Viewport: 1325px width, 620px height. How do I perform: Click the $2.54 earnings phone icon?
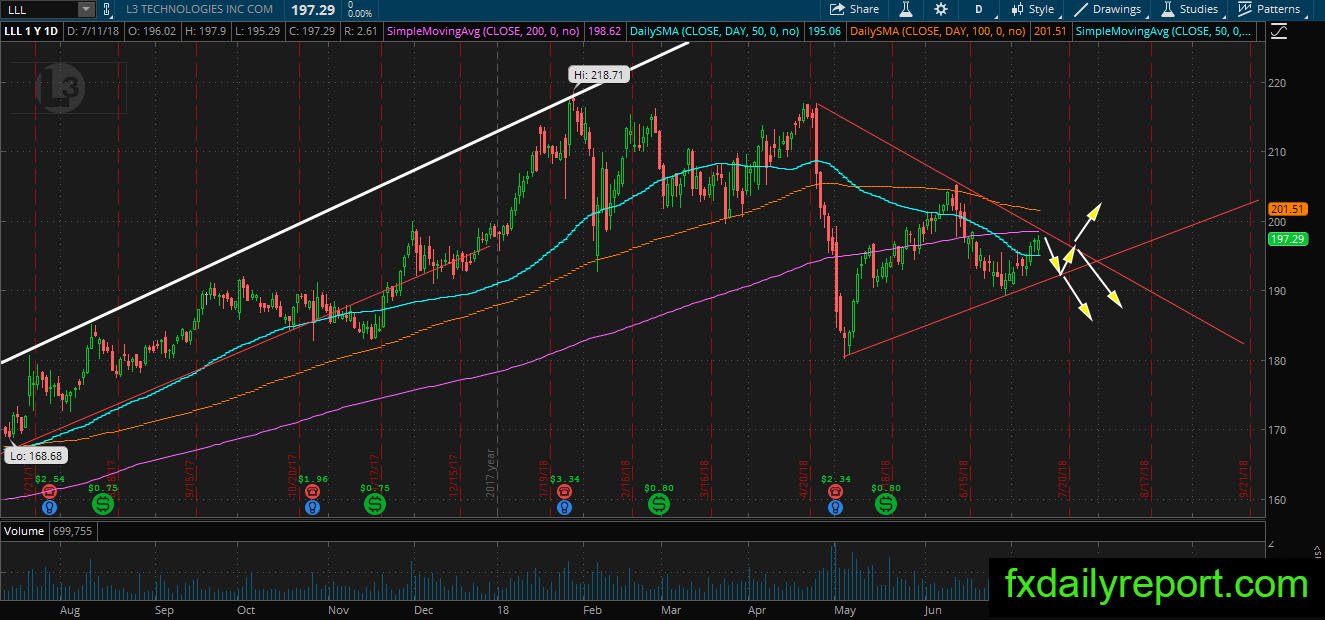(x=49, y=492)
